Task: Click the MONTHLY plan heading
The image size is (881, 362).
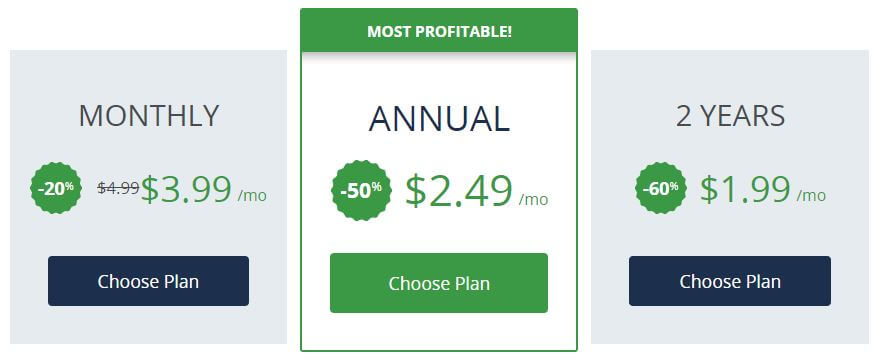Action: click(x=149, y=116)
